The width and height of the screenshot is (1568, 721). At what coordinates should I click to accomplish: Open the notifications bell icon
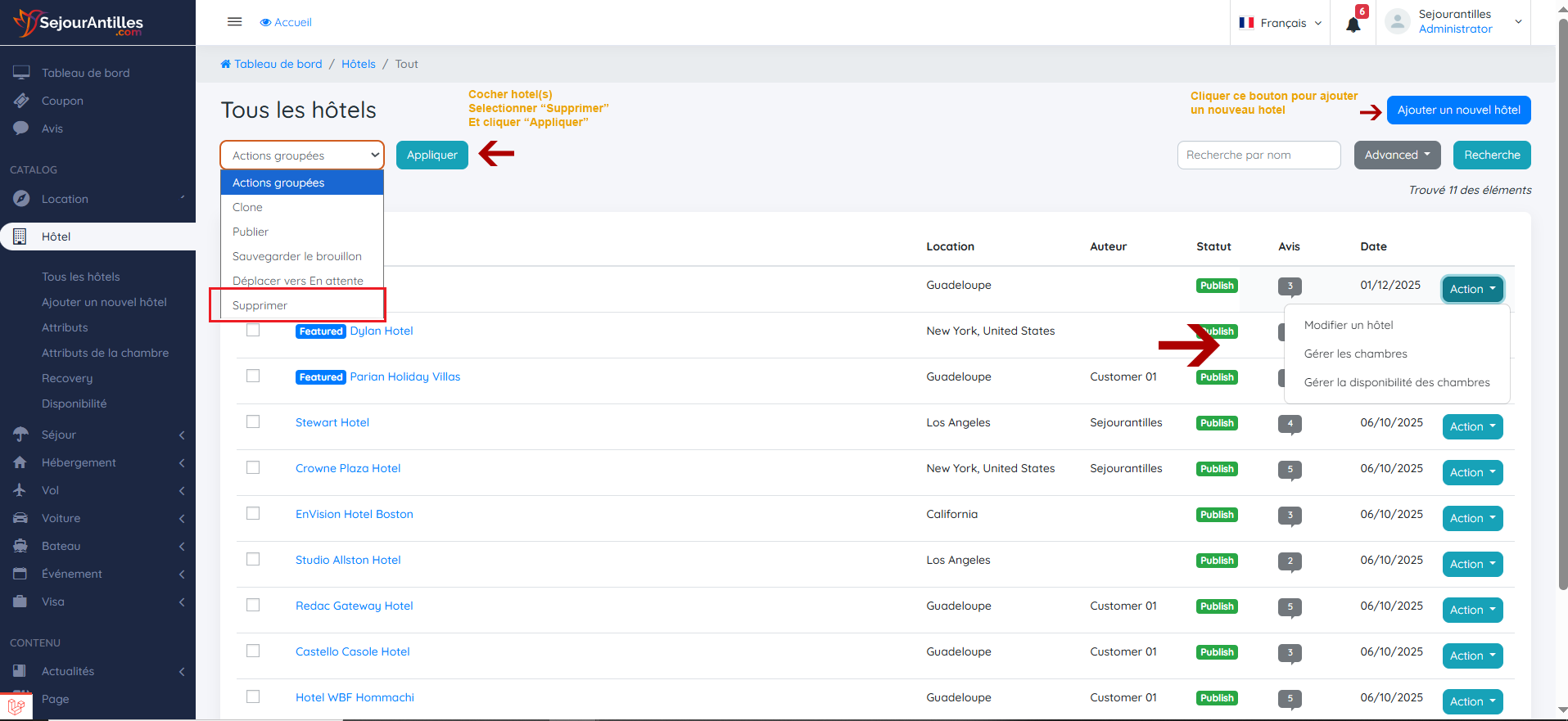[x=1353, y=25]
